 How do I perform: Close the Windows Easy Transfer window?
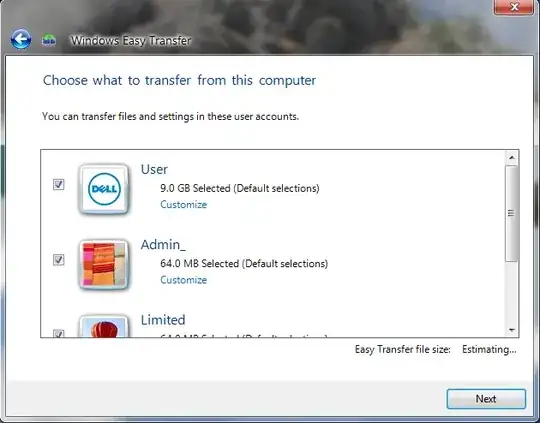[x=514, y=7]
